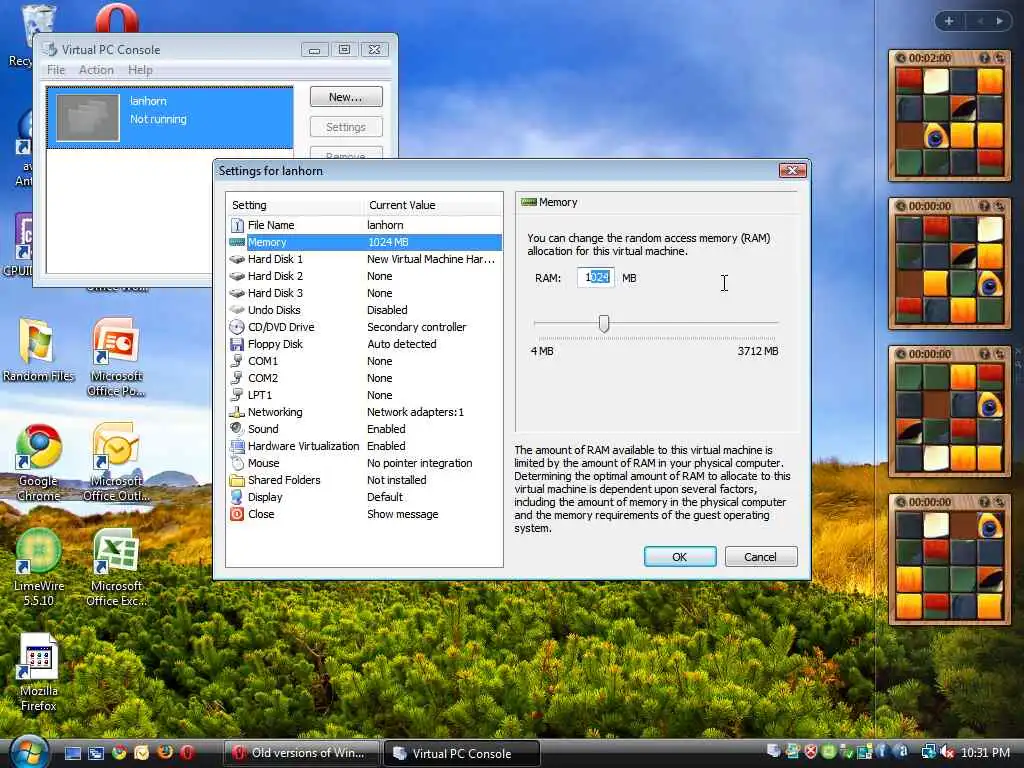Screen dimensions: 1024x768
Task: Open the Action menu in Virtual PC Console
Action: pos(96,70)
